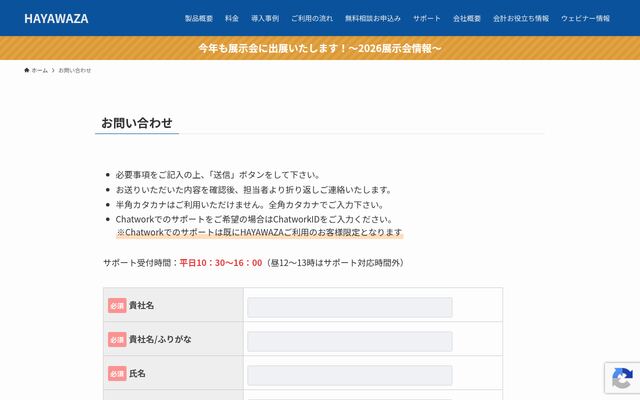Click the HAYAWAZA logo
Viewport: 640px width, 400px height.
[x=56, y=18]
